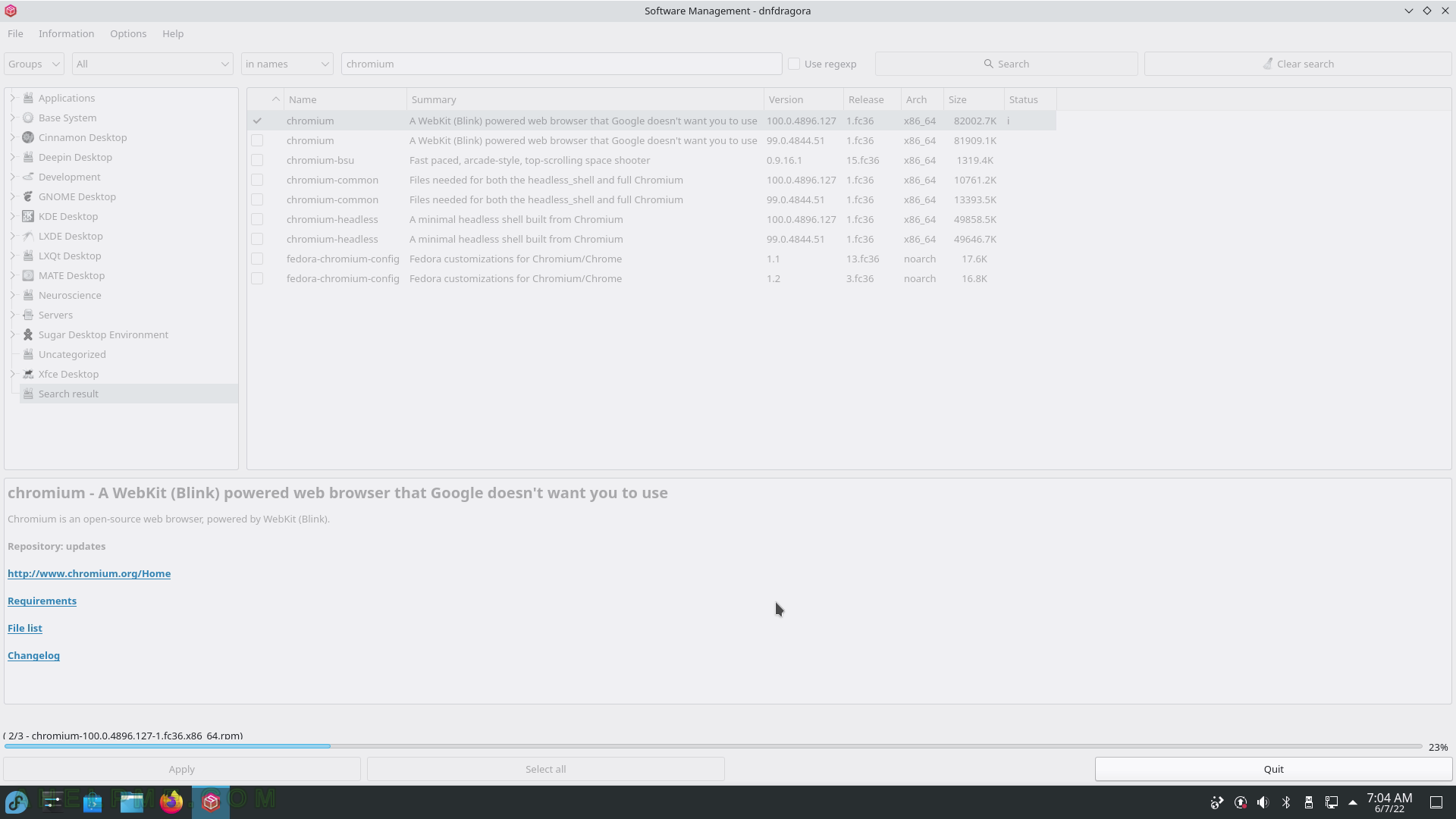Sort the package list by Size column
This screenshot has width=1456, height=819.
tap(974, 99)
